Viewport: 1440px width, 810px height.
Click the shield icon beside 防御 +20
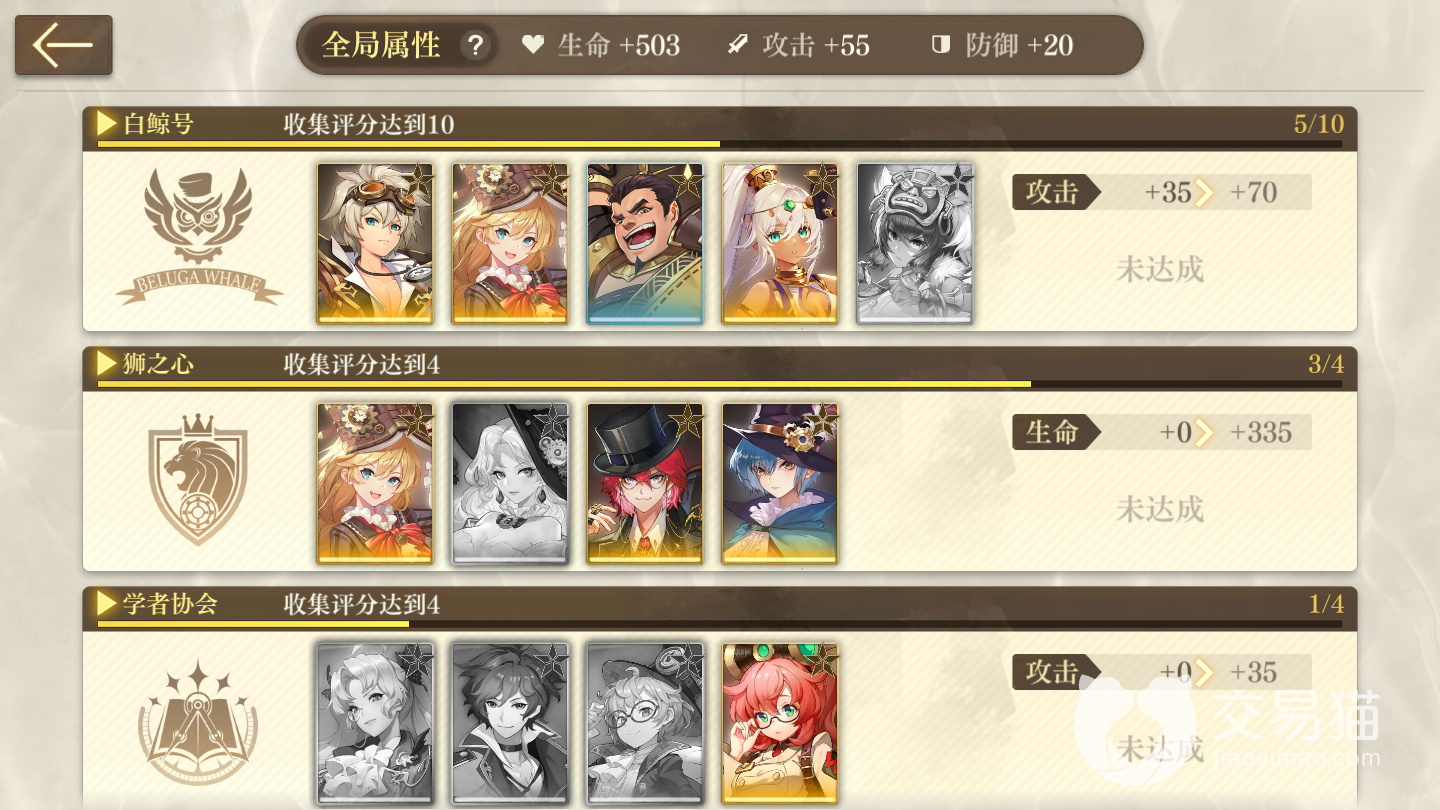(x=940, y=45)
